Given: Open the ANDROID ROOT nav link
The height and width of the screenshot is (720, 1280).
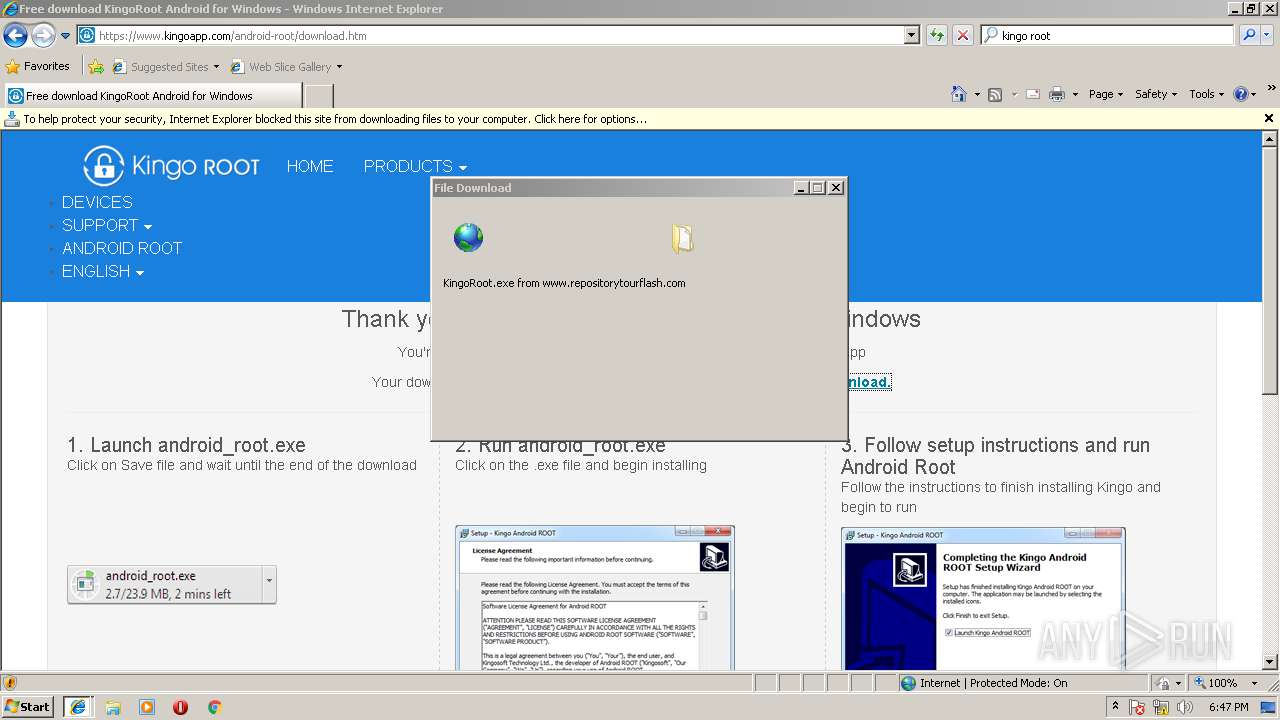Looking at the screenshot, I should coord(122,248).
